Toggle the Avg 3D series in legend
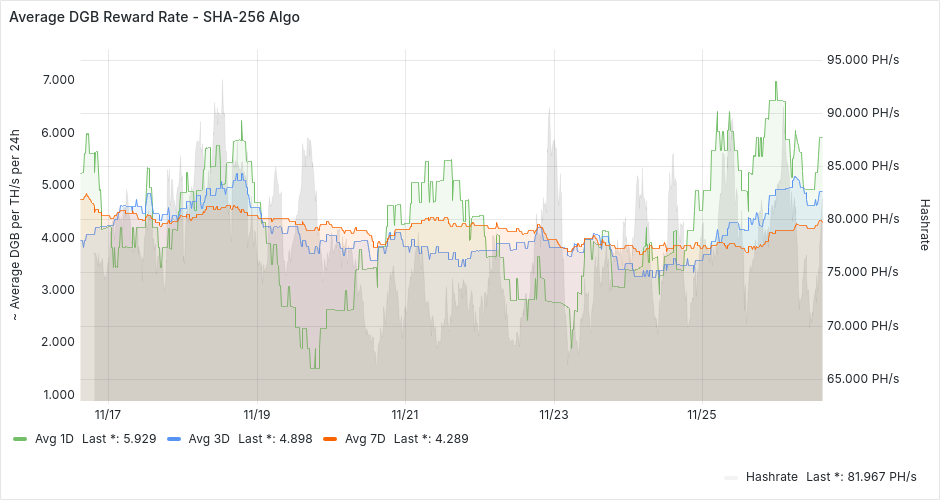940x500 pixels. coord(209,439)
